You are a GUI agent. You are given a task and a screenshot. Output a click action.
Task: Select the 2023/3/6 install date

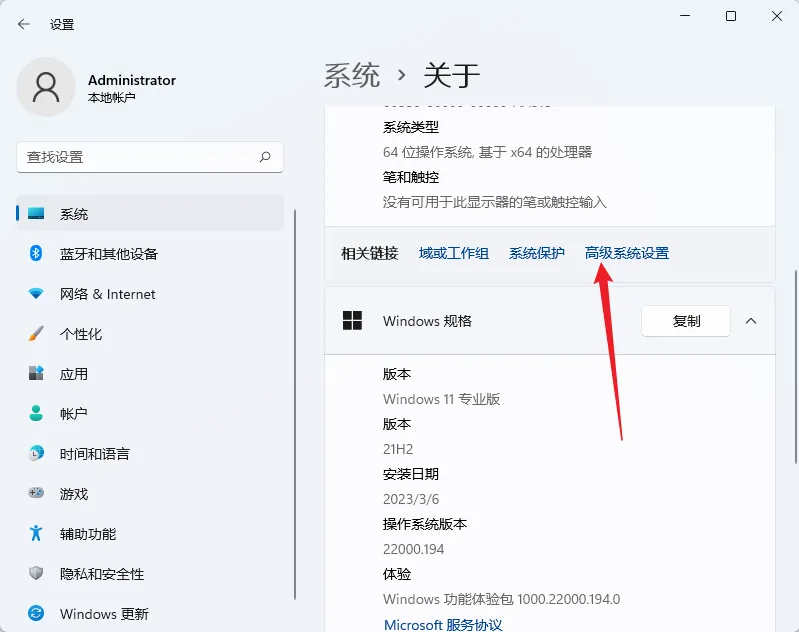pos(411,499)
